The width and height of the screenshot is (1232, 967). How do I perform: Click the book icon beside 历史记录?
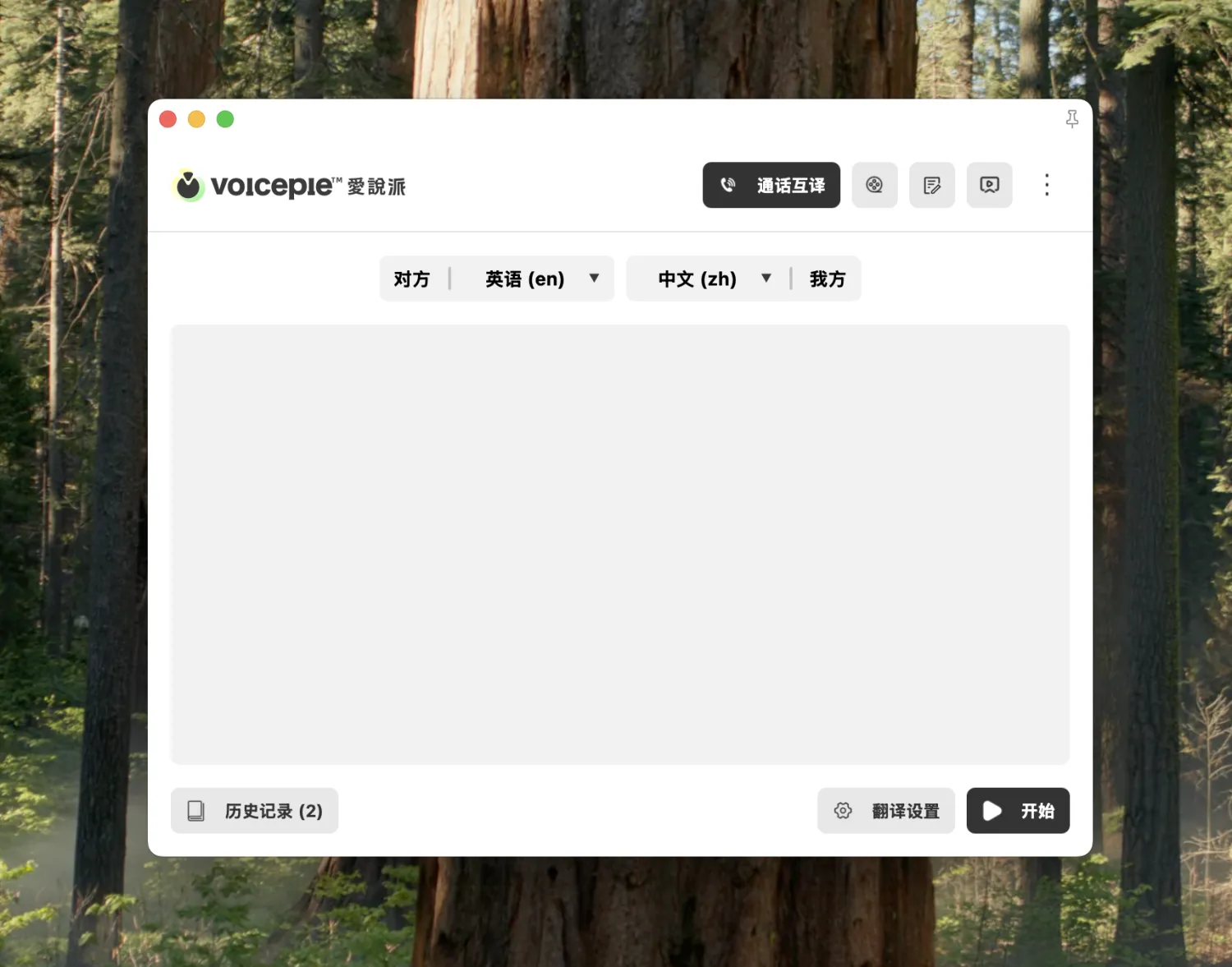[196, 811]
